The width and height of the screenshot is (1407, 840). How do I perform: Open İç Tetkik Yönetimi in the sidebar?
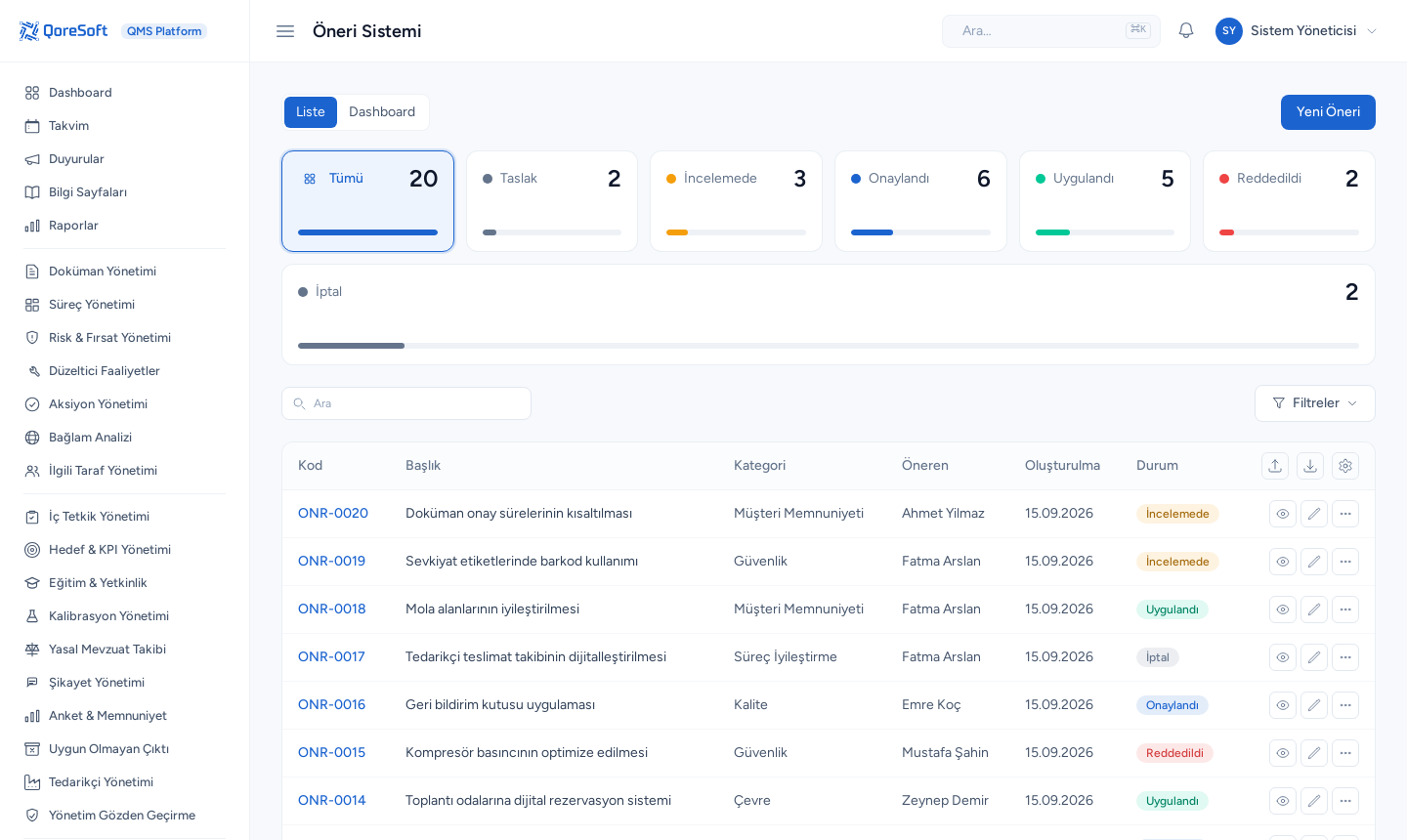125,517
